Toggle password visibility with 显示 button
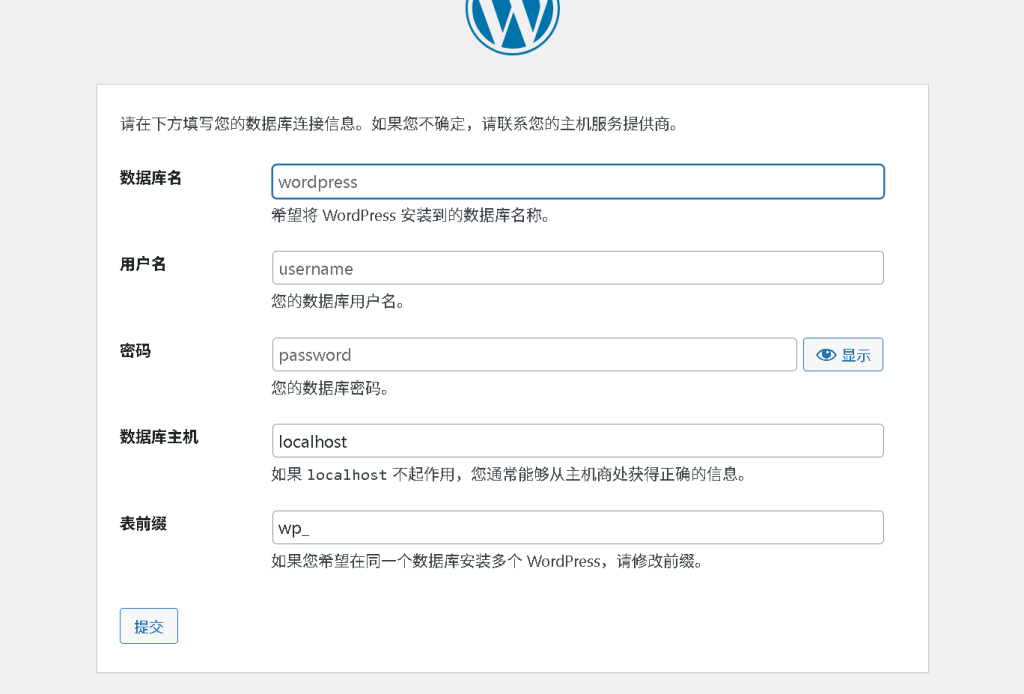1024x694 pixels. click(x=842, y=354)
